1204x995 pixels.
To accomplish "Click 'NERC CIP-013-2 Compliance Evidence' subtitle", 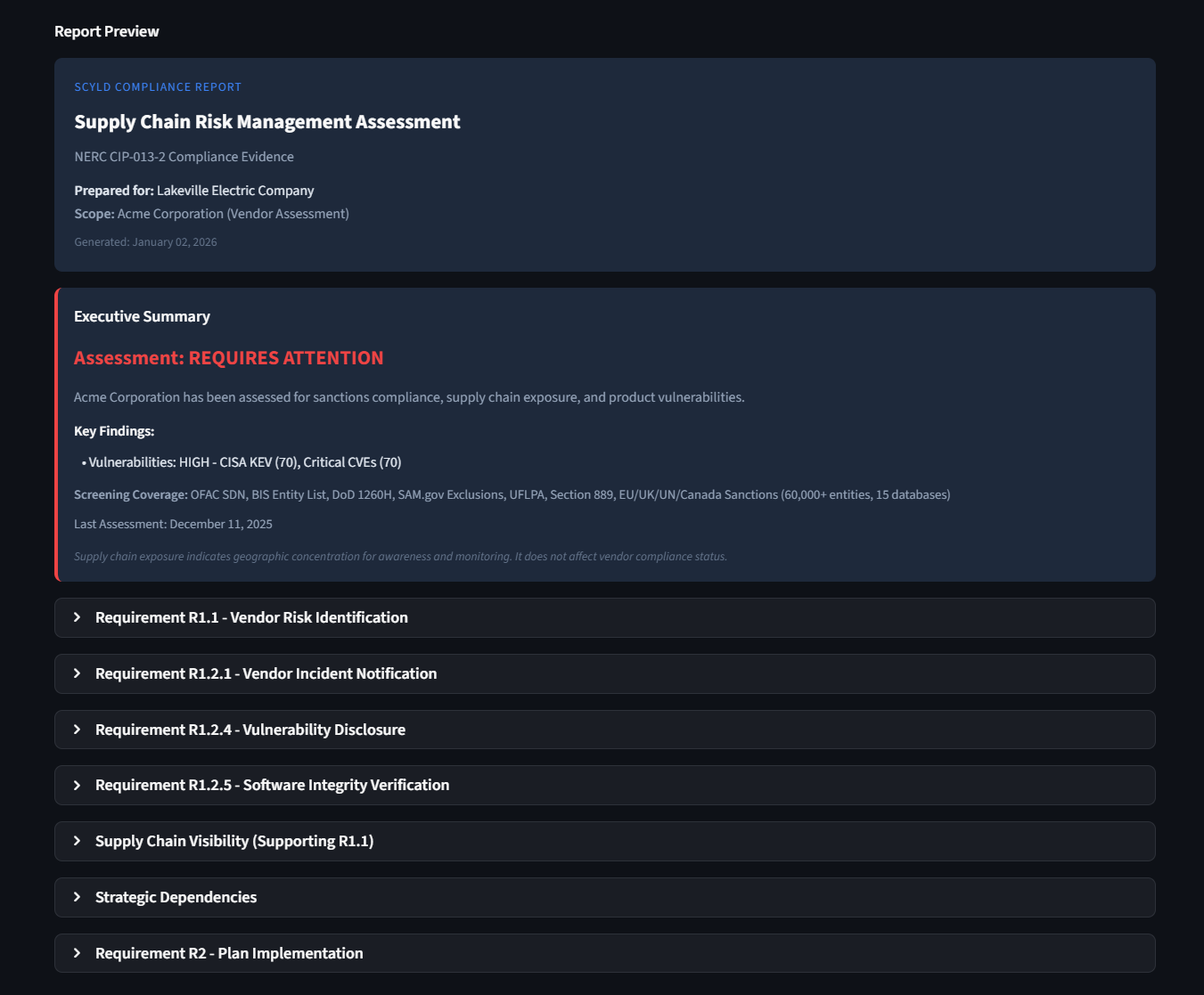I will 184,157.
